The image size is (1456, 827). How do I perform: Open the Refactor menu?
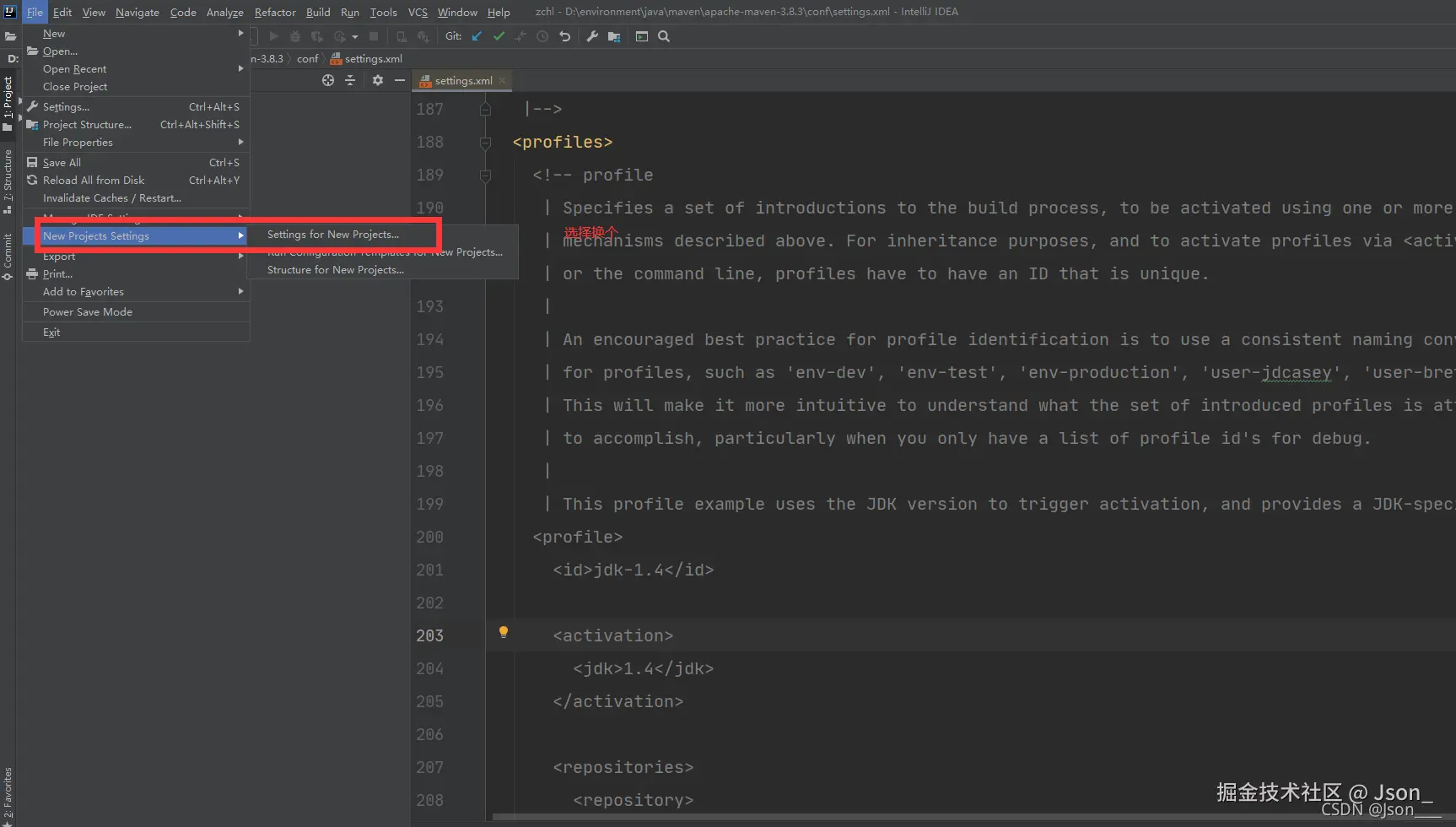(275, 12)
